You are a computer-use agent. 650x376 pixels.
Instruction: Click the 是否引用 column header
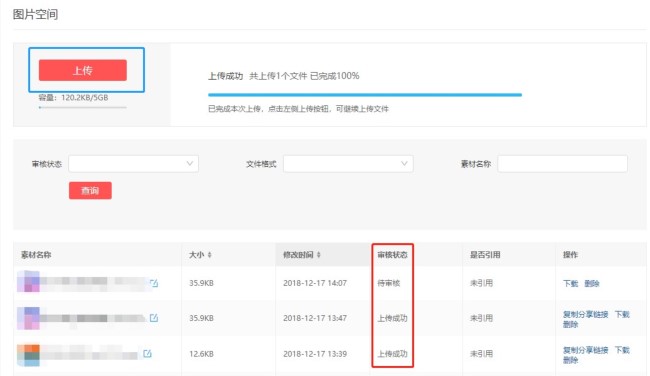click(x=485, y=255)
